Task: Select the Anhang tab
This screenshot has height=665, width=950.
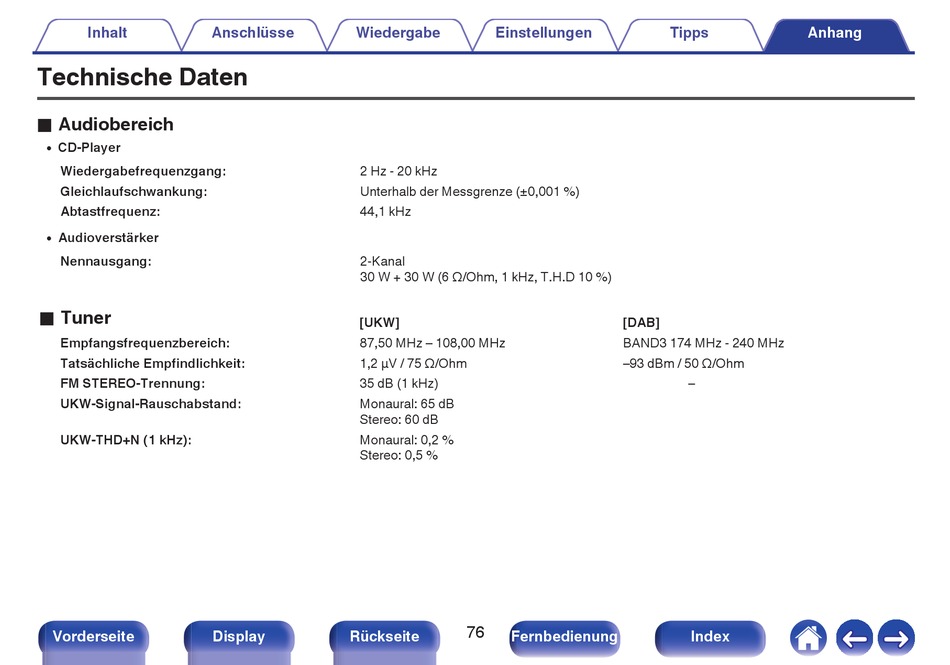Action: 835,34
